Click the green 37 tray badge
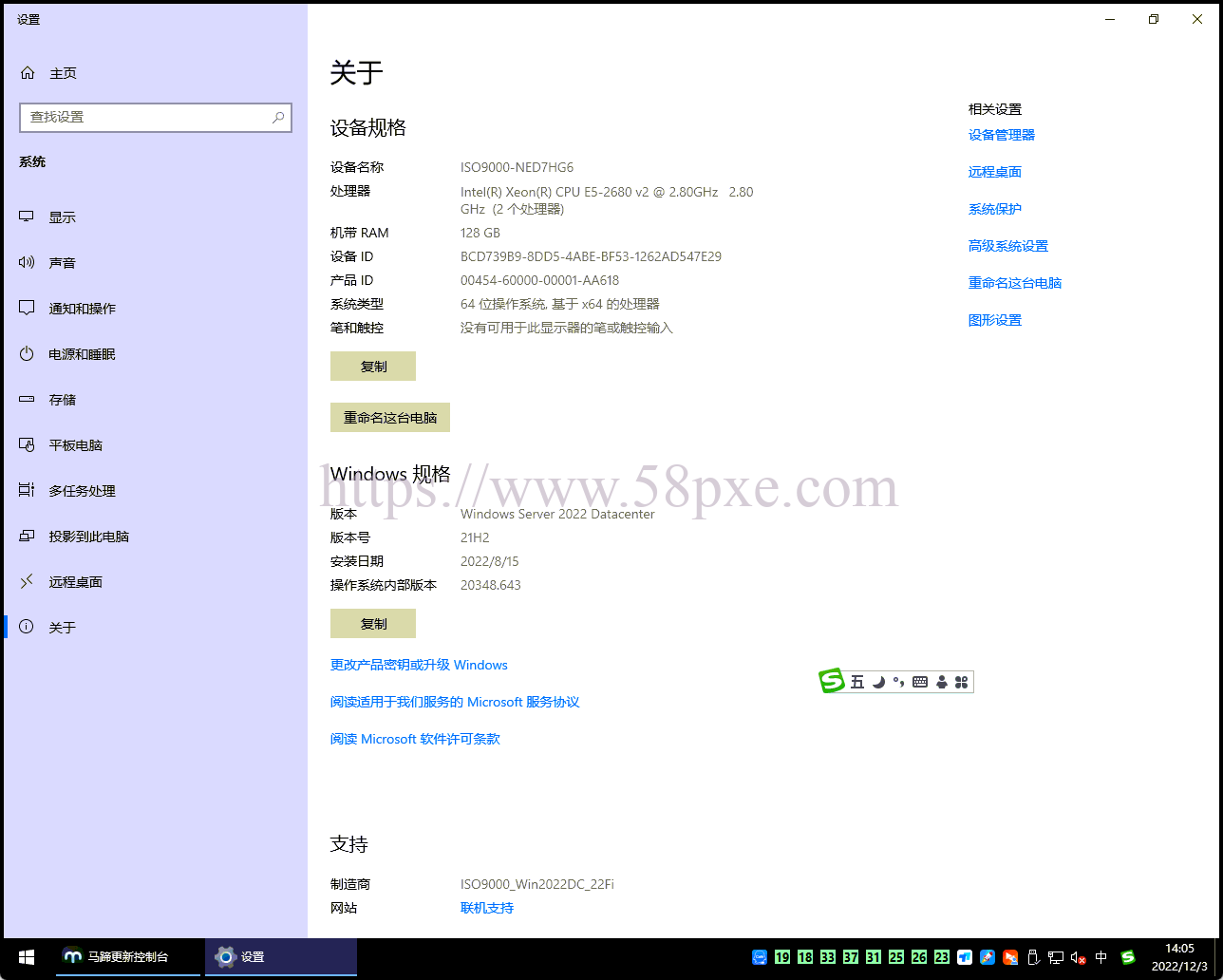Viewport: 1223px width, 980px height. [x=851, y=957]
